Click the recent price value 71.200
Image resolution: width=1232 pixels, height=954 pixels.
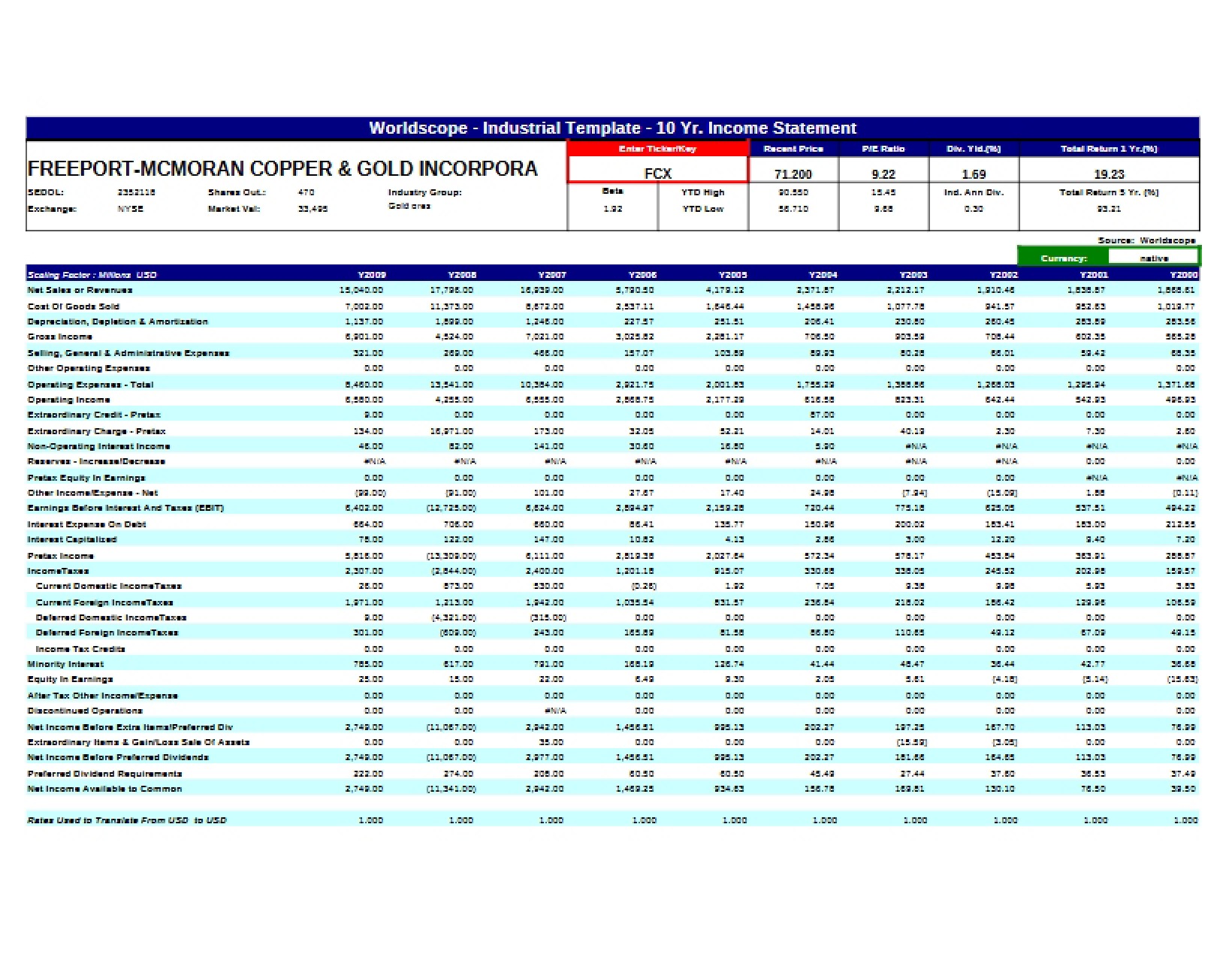pyautogui.click(x=793, y=174)
